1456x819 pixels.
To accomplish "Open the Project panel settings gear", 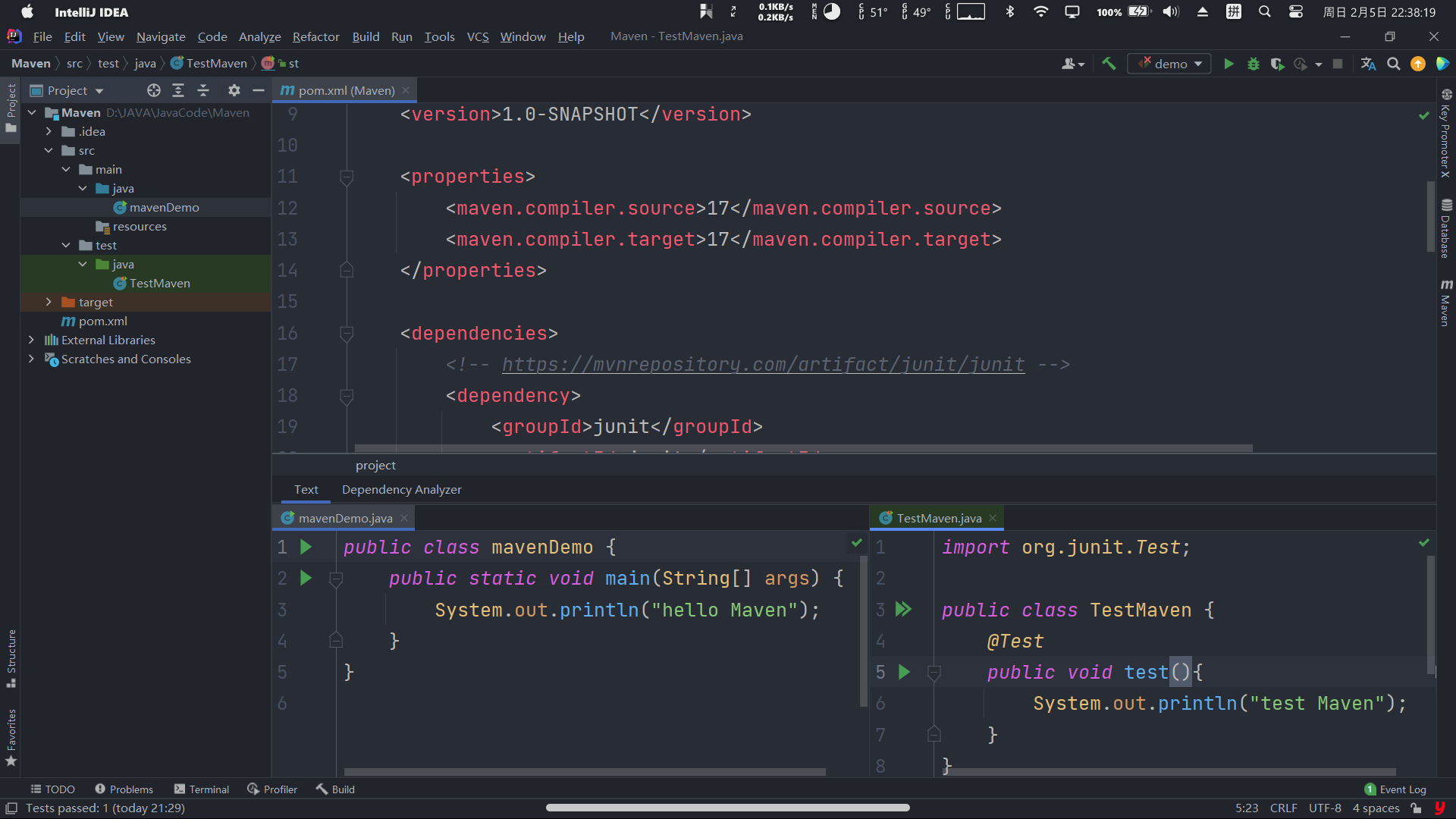I will (234, 90).
